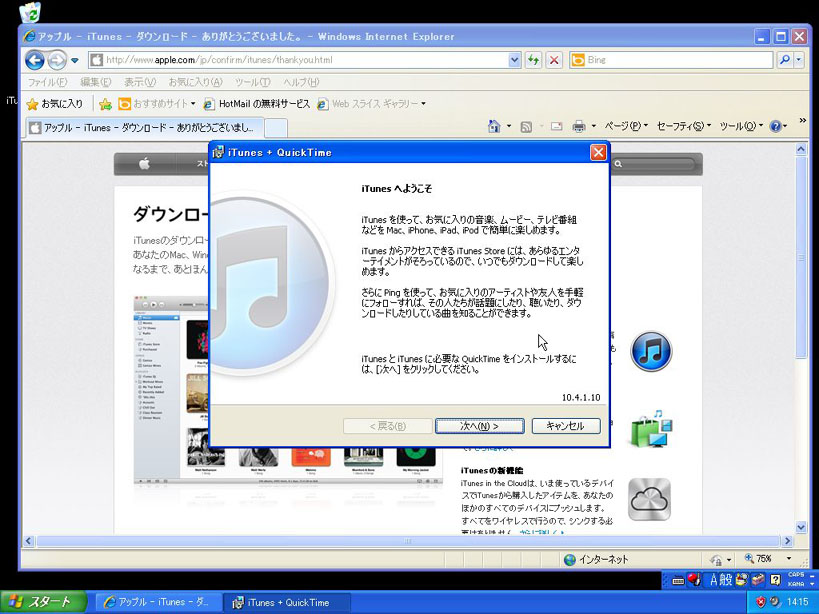Open a new tab with the blank tab button
The width and height of the screenshot is (819, 614).
(x=276, y=128)
